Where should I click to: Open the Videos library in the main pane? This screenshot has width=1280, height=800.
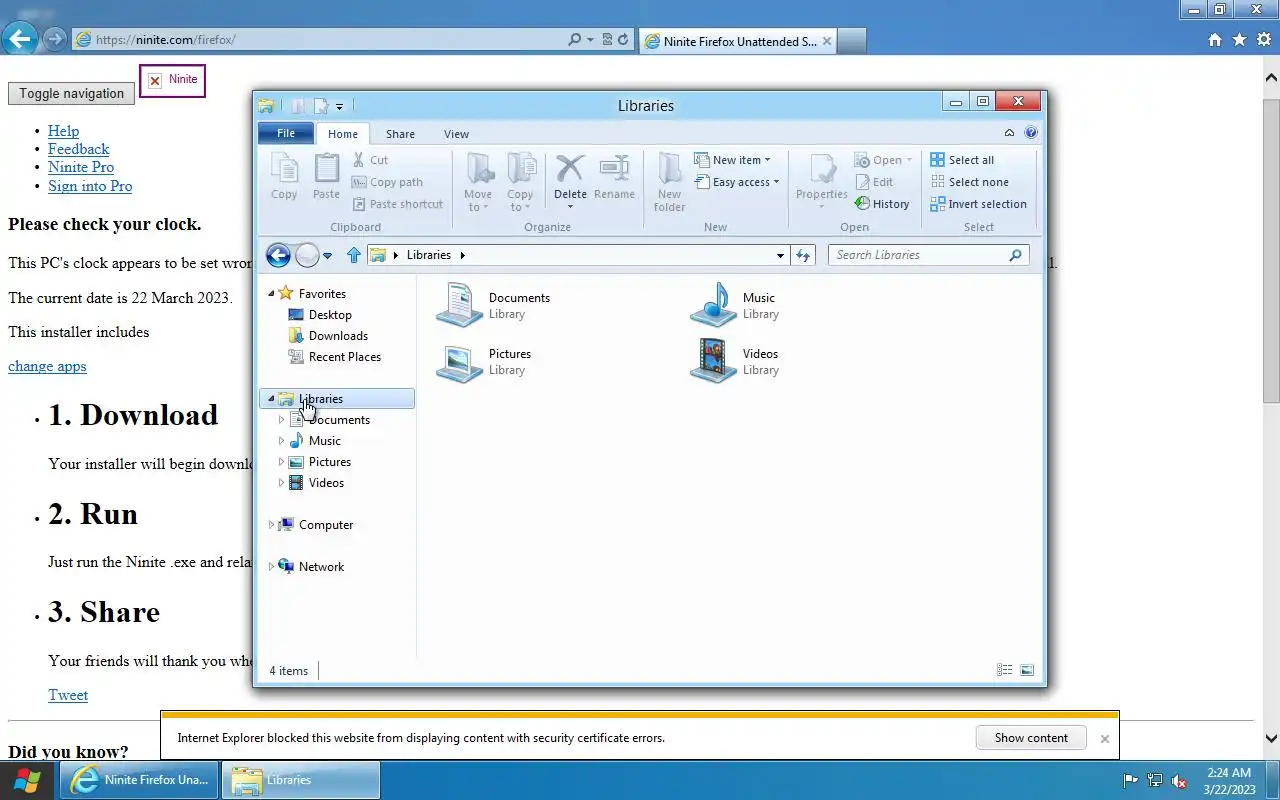pos(734,361)
